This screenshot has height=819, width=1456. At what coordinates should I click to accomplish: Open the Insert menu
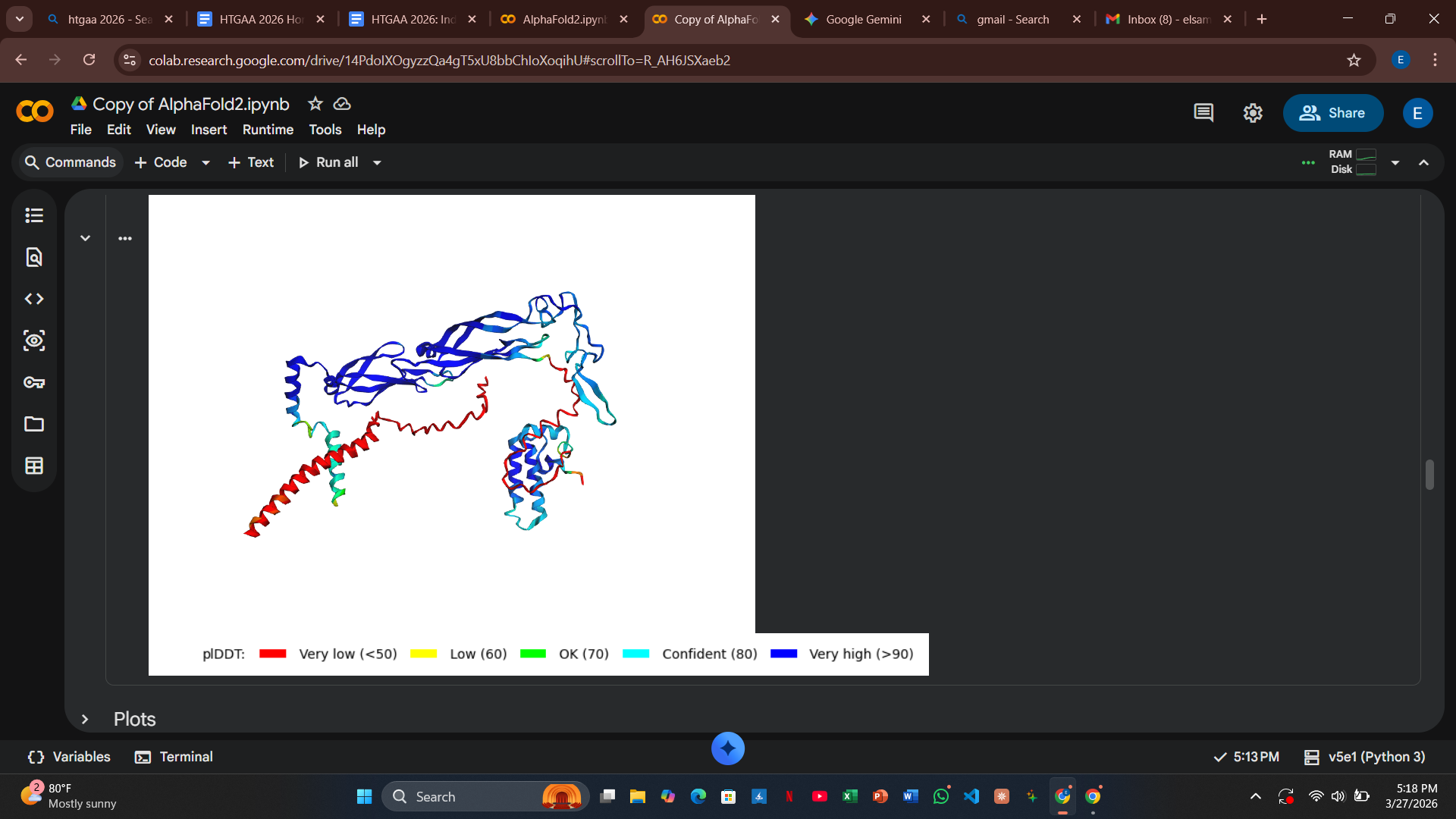click(209, 130)
